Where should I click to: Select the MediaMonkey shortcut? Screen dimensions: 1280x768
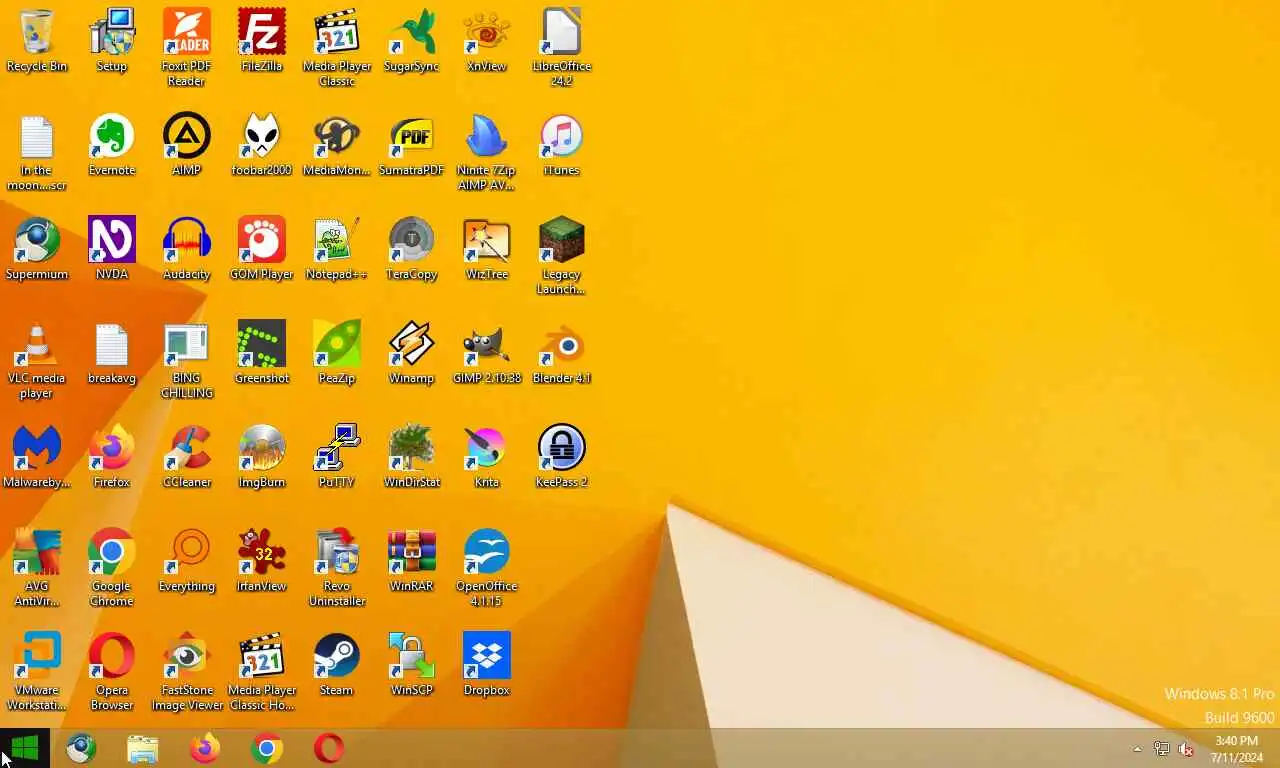(x=337, y=136)
